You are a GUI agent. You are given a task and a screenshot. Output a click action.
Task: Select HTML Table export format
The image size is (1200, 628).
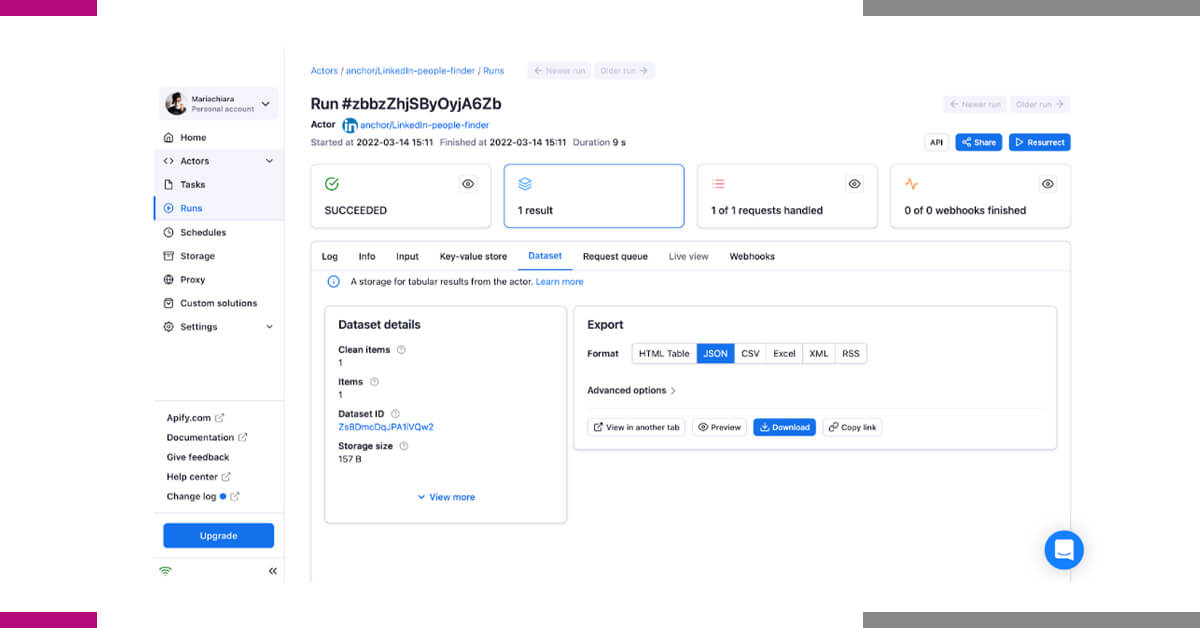[x=664, y=354]
